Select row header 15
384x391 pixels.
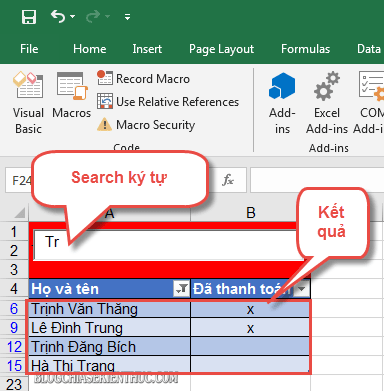[x=14, y=365]
